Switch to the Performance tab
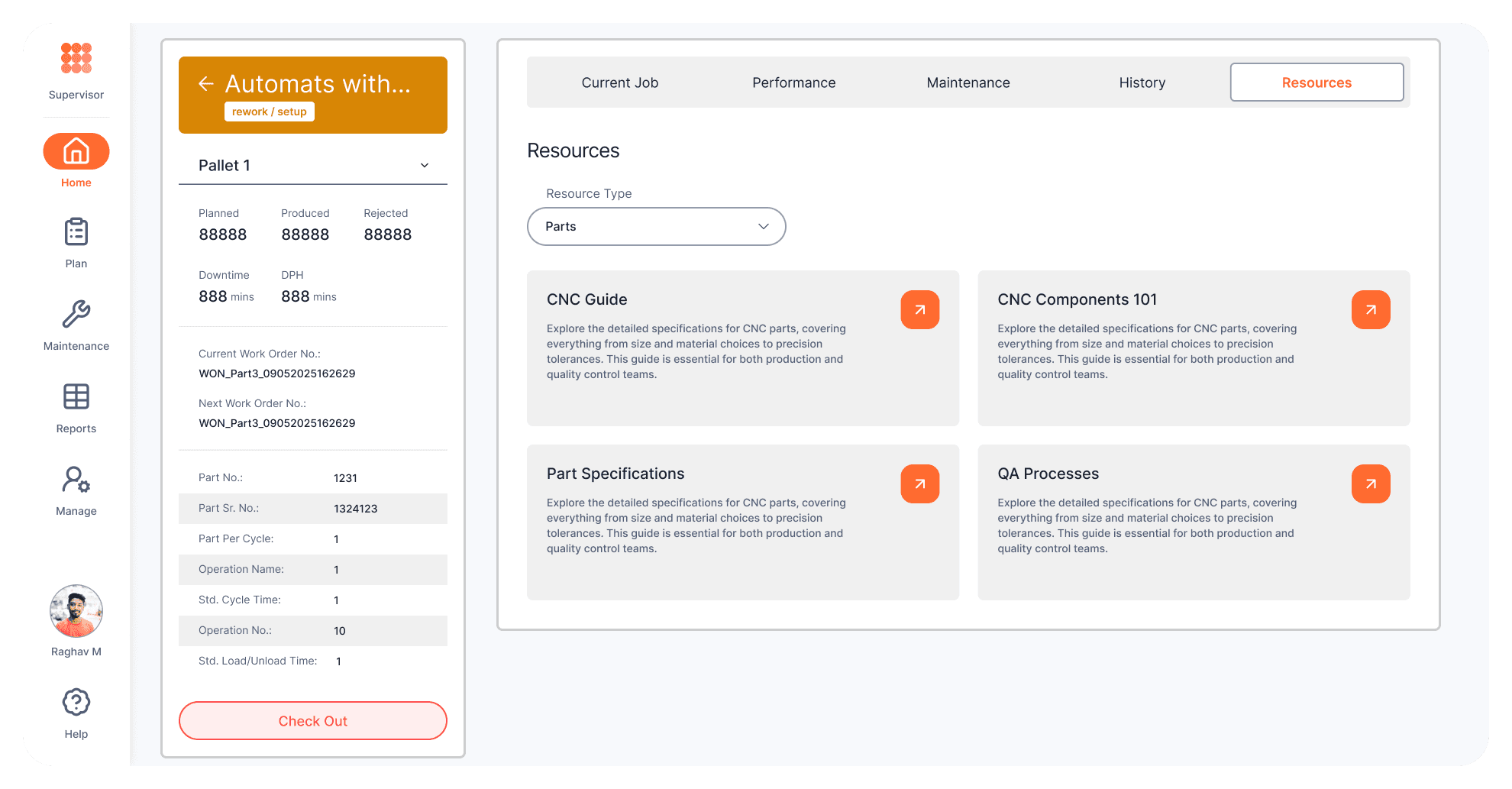Image resolution: width=1512 pixels, height=789 pixels. [794, 82]
